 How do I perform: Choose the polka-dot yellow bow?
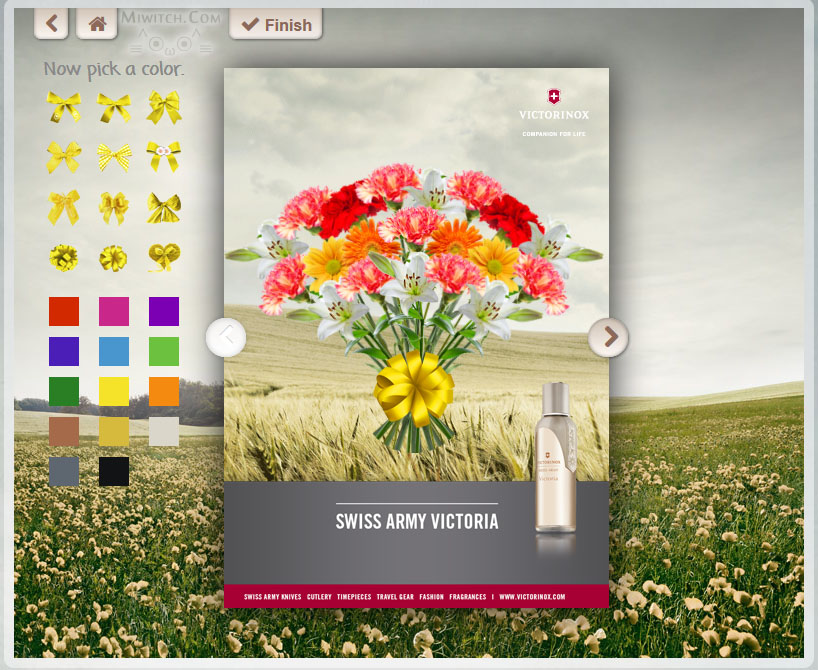point(64,155)
